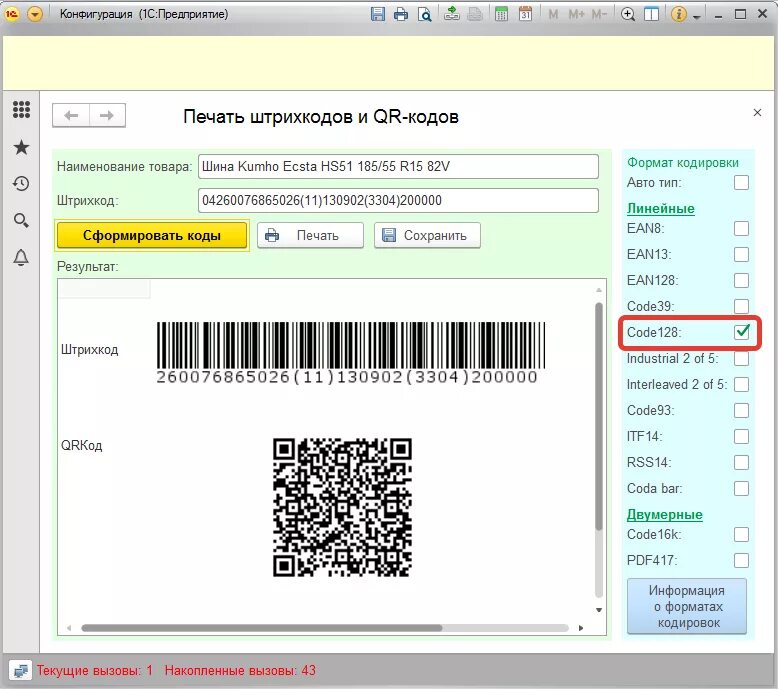Click the Сформировать коды button
This screenshot has height=689, width=778.
[x=152, y=235]
